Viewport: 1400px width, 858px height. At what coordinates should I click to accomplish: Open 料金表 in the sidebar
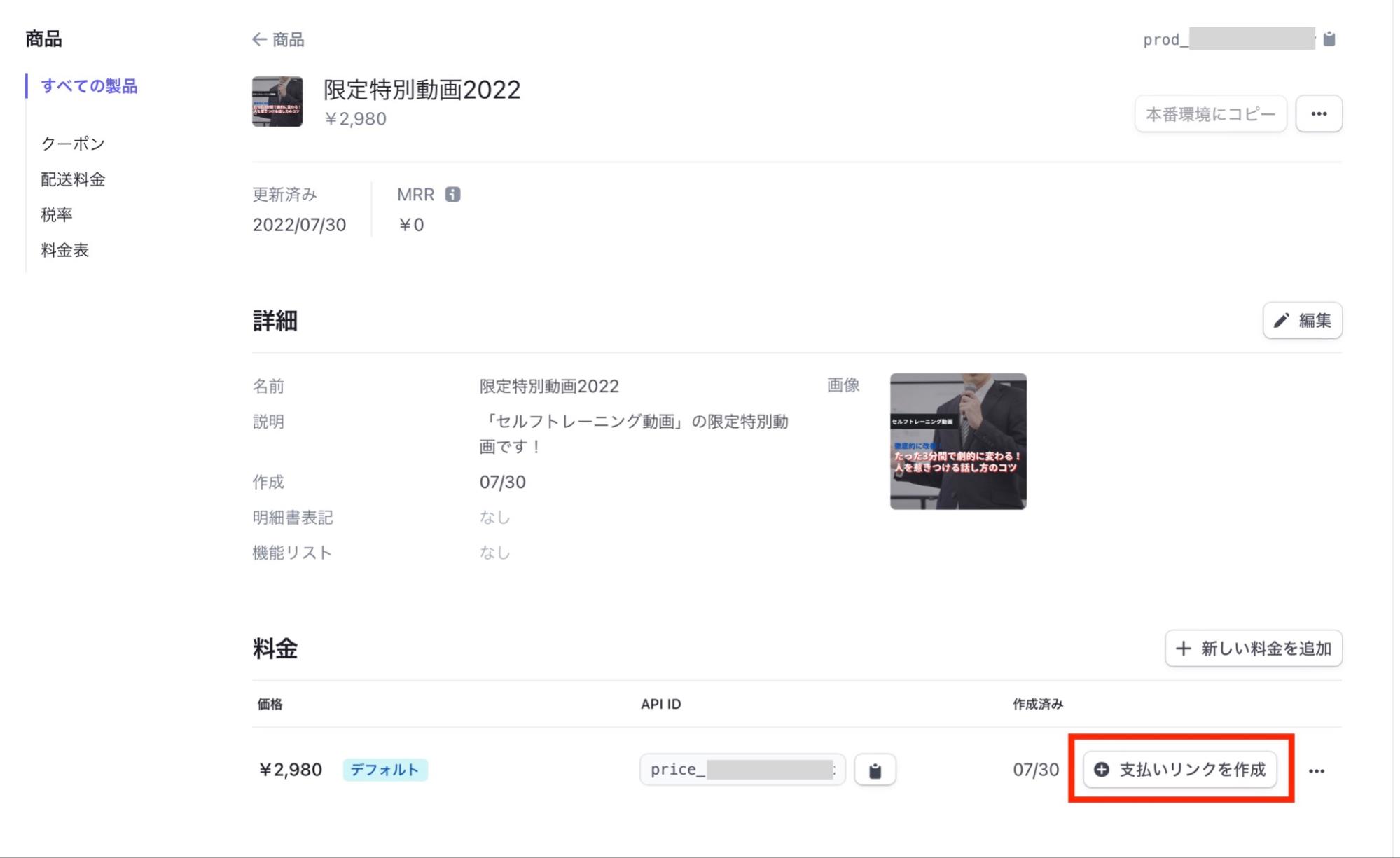[64, 250]
